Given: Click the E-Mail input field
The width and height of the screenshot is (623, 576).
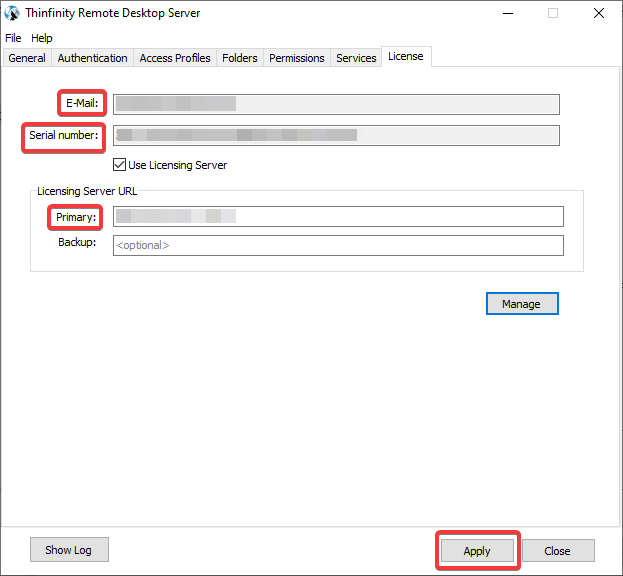Looking at the screenshot, I should pyautogui.click(x=336, y=104).
